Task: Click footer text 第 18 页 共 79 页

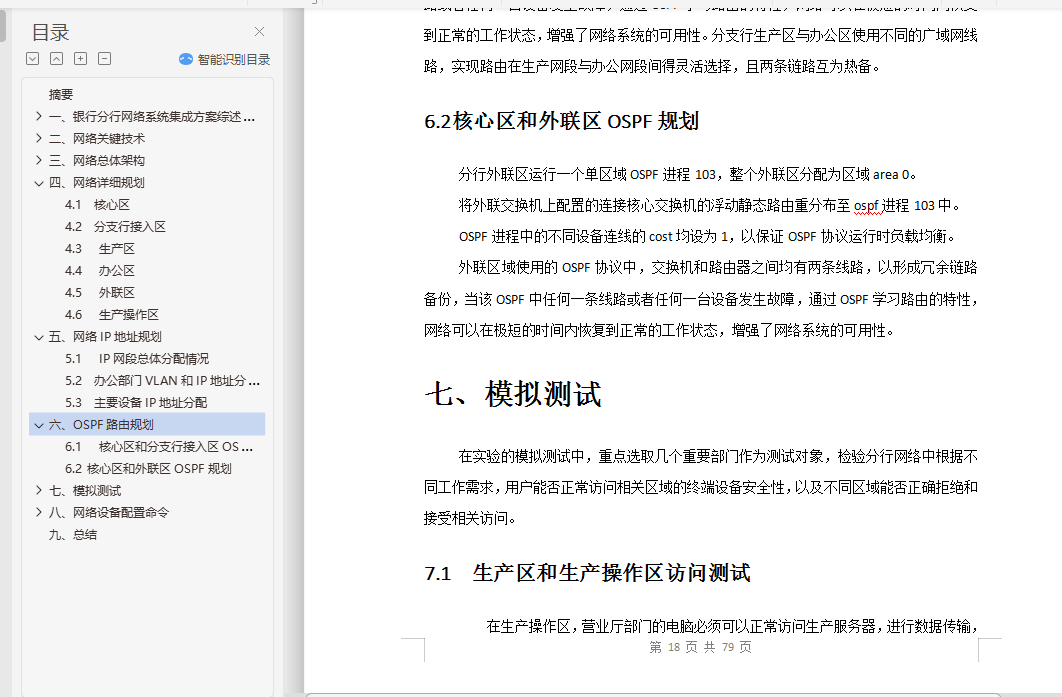Action: [x=700, y=647]
